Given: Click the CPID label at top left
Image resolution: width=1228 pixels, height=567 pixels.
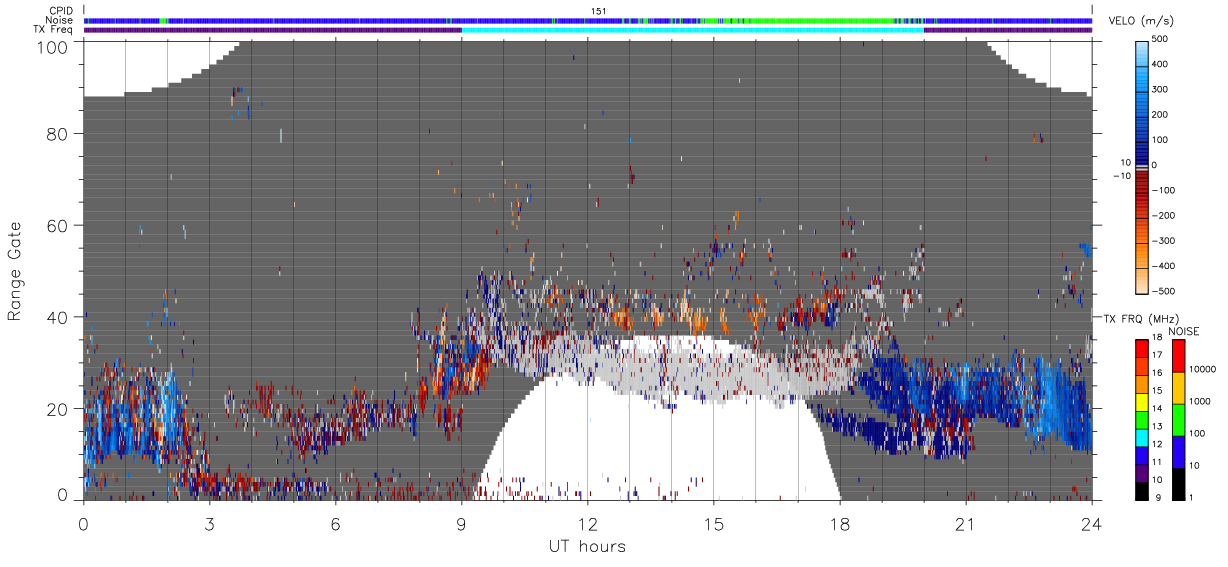Looking at the screenshot, I should [x=60, y=11].
